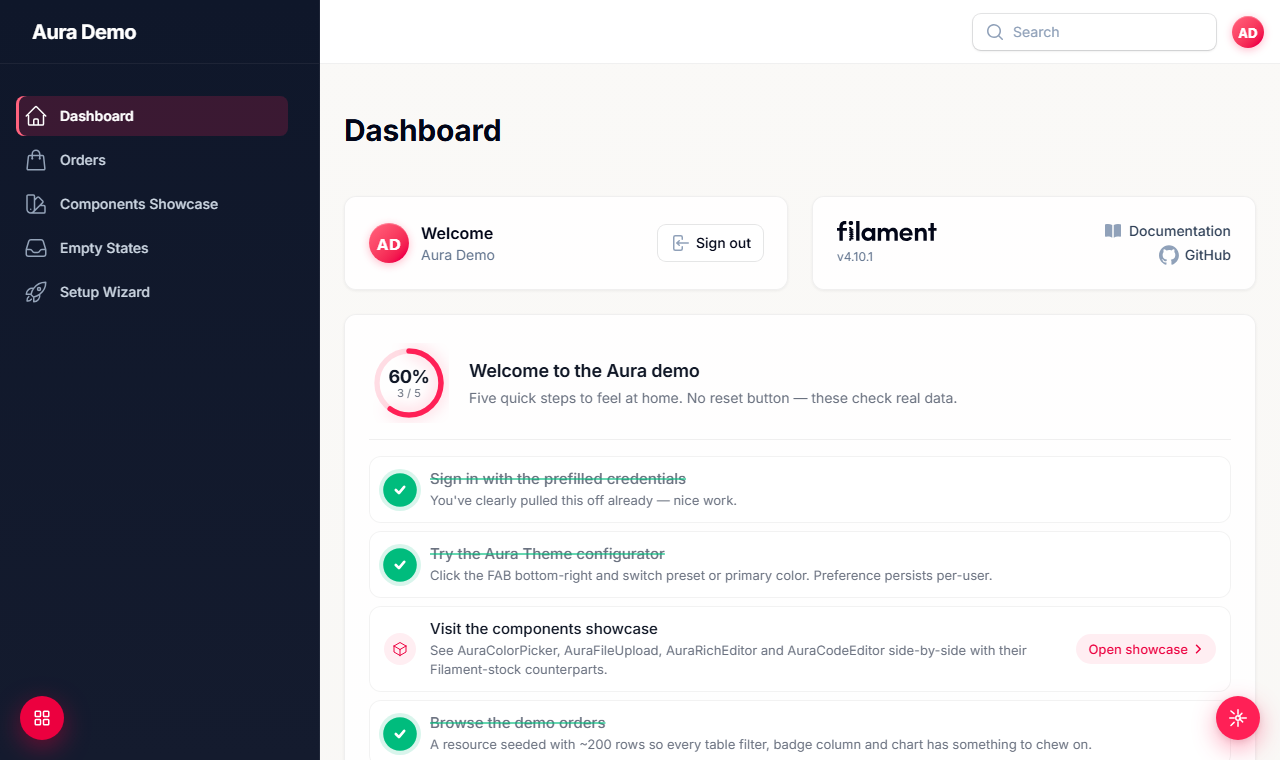Open the AD user avatar menu

1248,32
